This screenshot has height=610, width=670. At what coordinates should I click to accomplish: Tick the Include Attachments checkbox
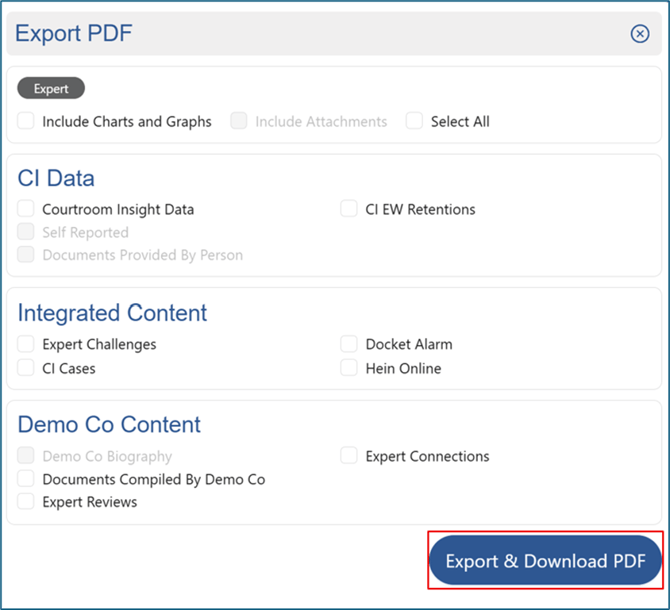239,122
